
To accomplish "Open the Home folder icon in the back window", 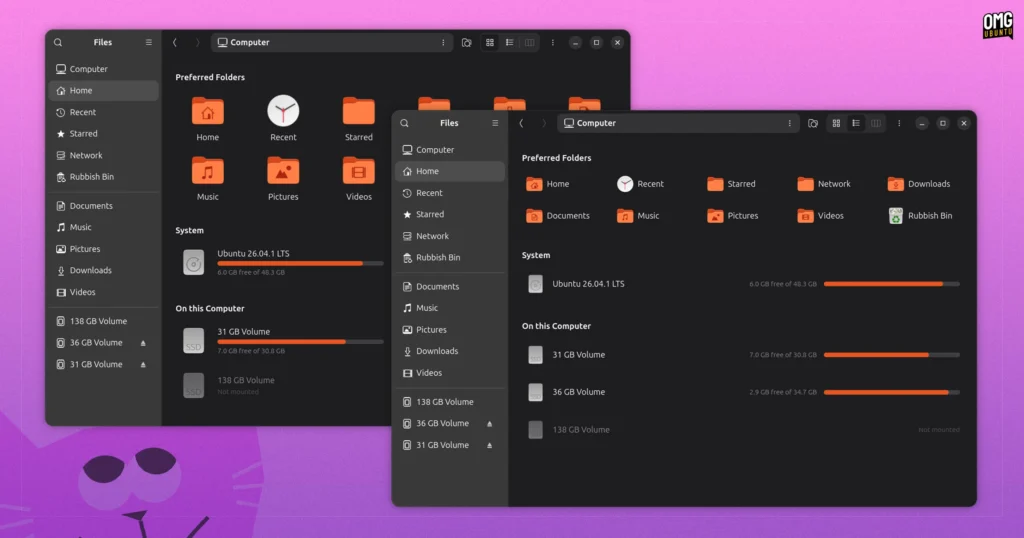I will tap(208, 111).
